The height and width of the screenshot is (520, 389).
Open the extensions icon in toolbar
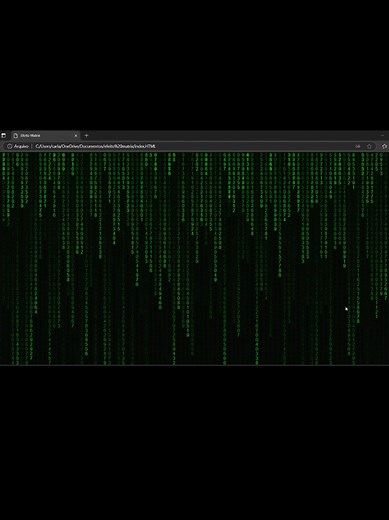(x=384, y=146)
